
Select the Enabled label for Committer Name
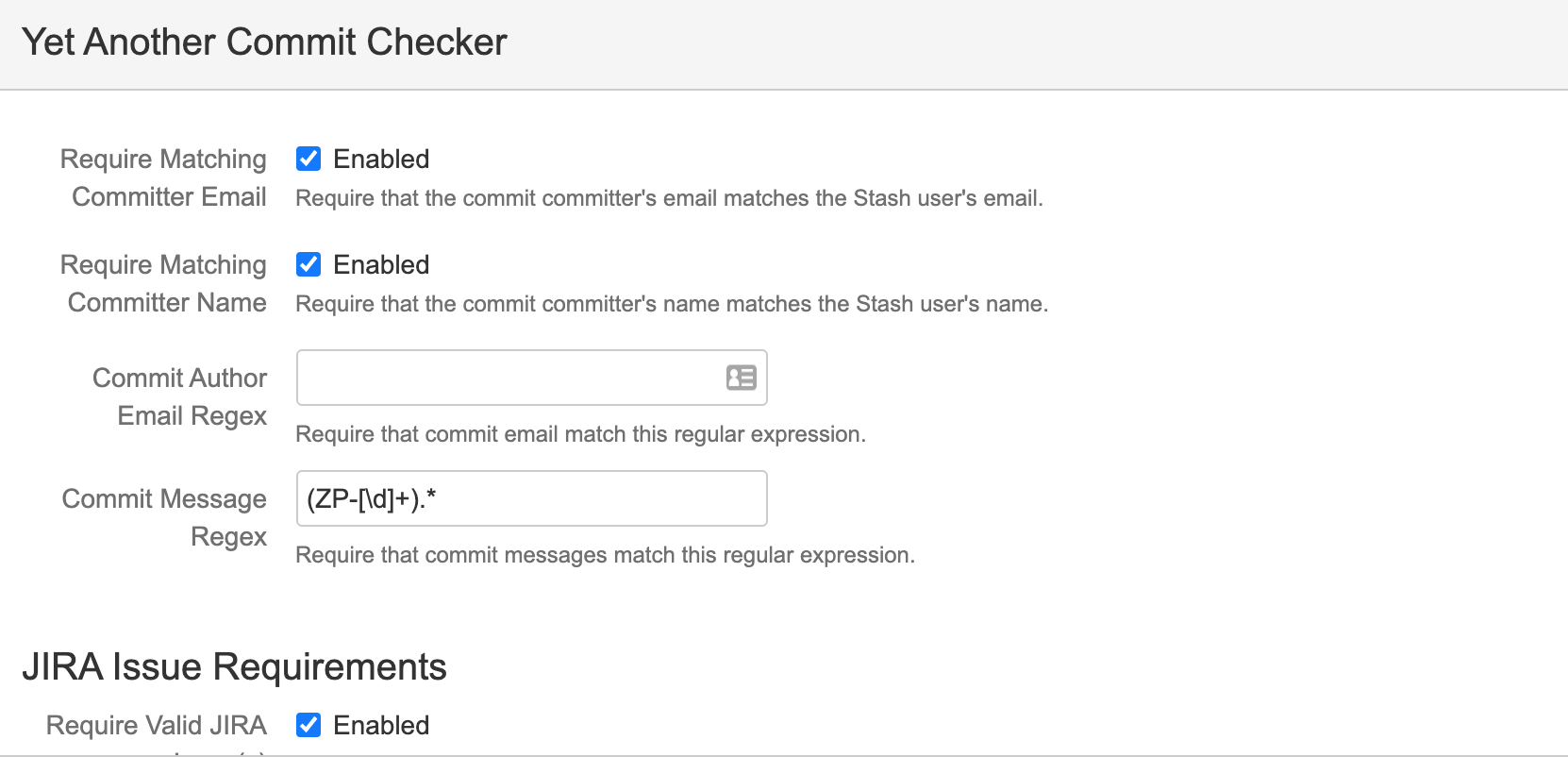pos(381,264)
